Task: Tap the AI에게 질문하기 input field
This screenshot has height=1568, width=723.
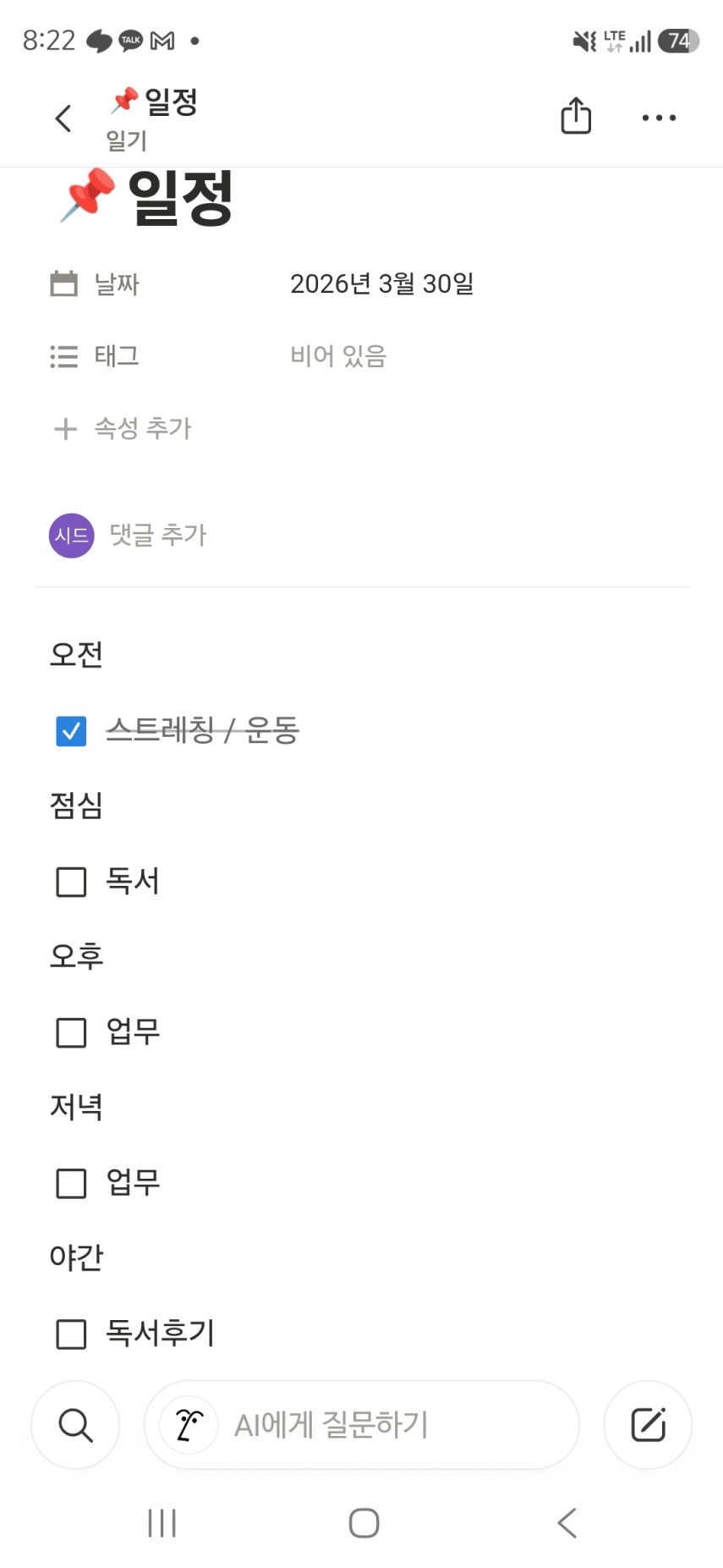Action: tap(381, 1425)
